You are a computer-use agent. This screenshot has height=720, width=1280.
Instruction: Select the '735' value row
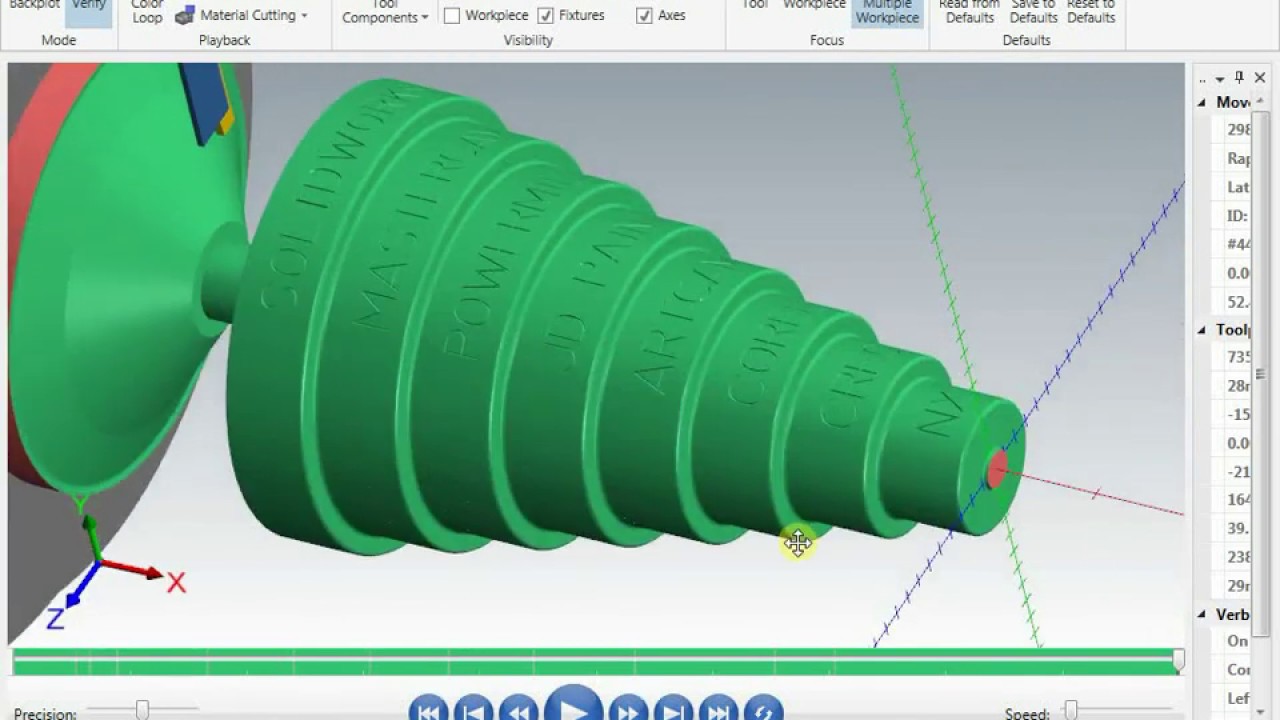[1233, 357]
